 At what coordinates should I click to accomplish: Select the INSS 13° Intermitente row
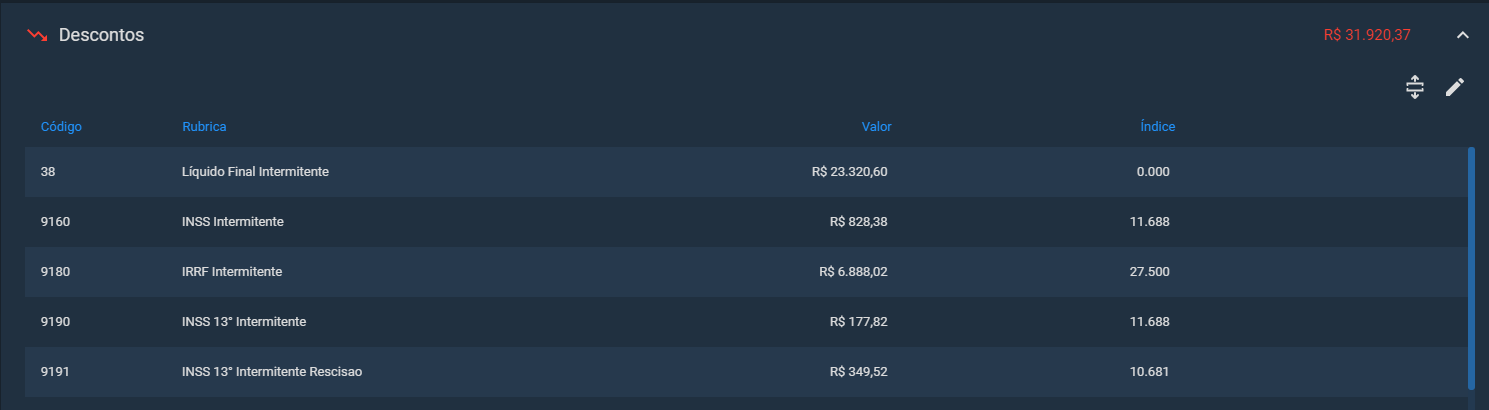746,322
